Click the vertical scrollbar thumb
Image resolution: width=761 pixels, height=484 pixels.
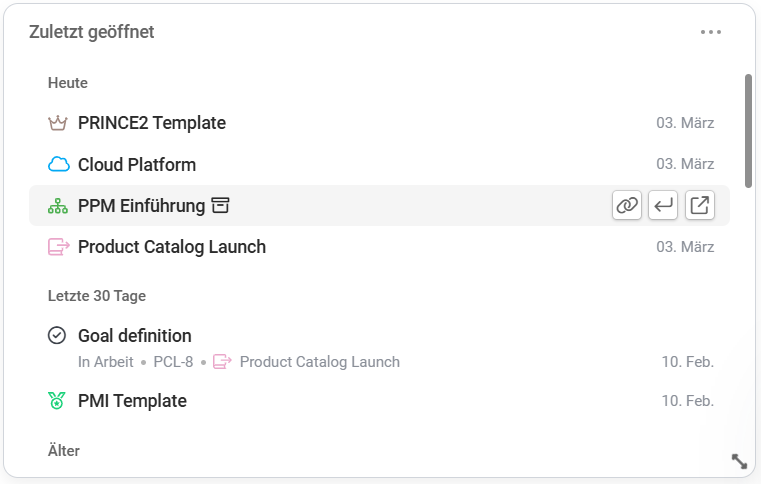coord(748,130)
